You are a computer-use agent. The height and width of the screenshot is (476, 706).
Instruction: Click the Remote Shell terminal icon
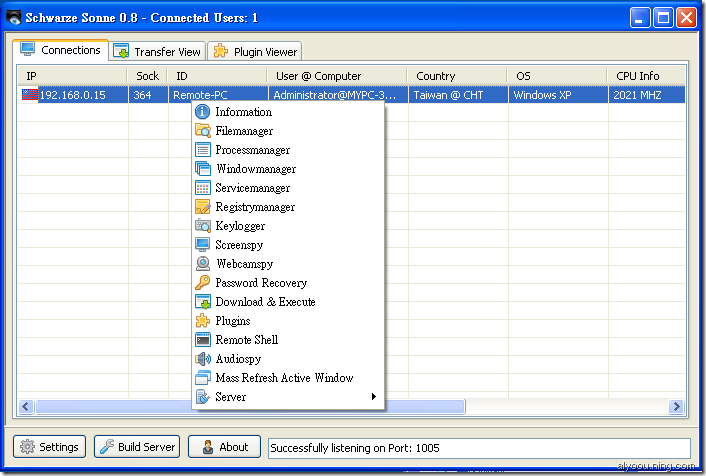click(x=203, y=340)
